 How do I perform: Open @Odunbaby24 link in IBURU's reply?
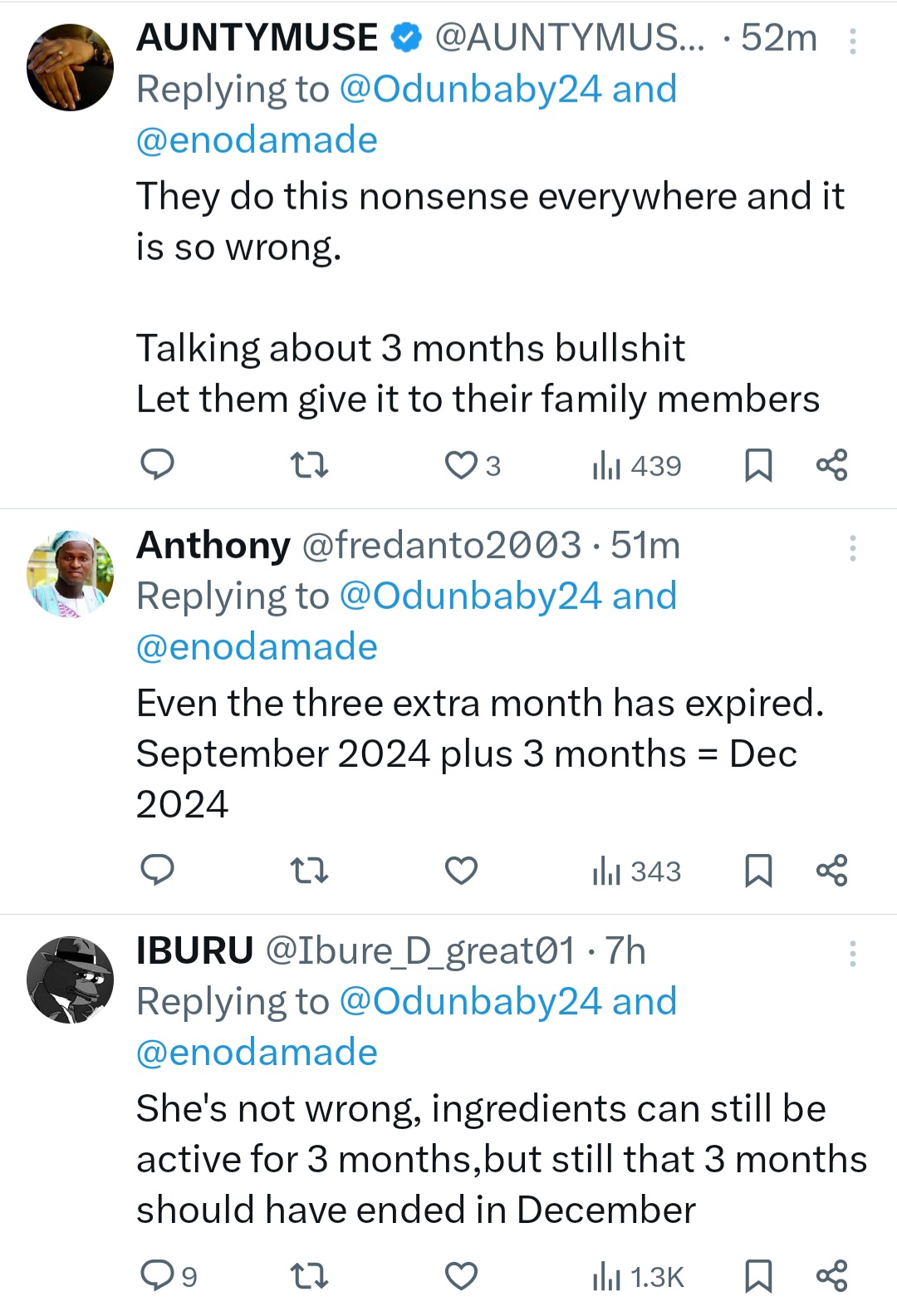[x=470, y=1001]
